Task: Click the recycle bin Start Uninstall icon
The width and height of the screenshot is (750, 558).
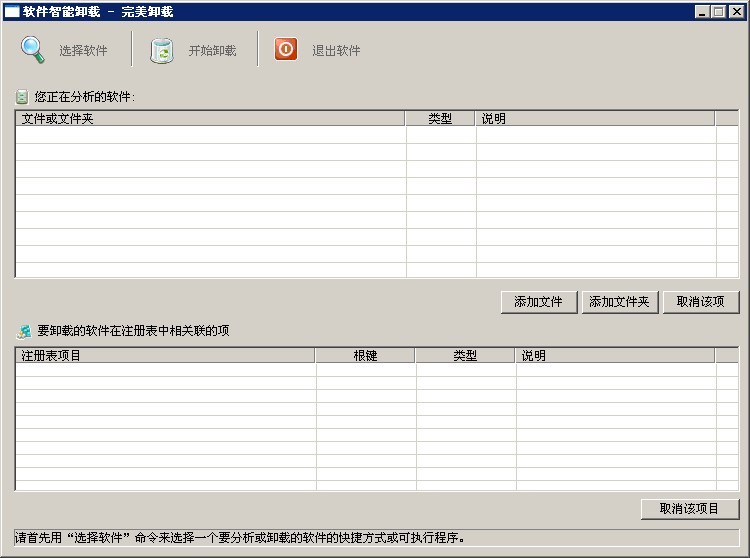Action: 162,50
